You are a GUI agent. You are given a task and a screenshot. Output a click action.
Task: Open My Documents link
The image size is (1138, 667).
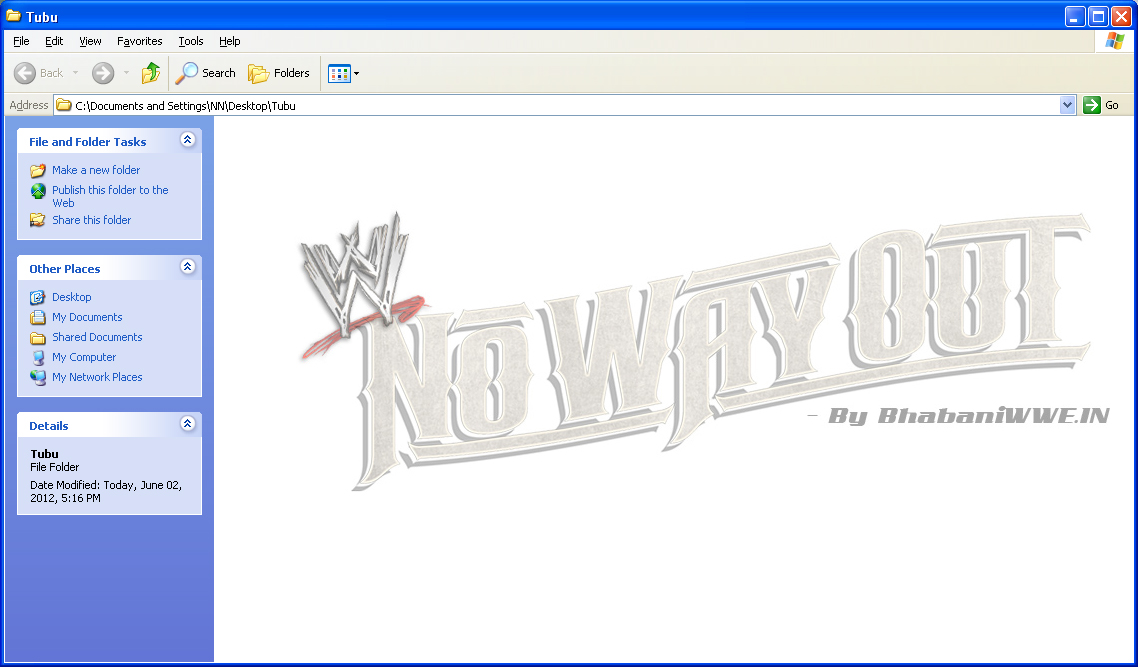click(x=87, y=317)
